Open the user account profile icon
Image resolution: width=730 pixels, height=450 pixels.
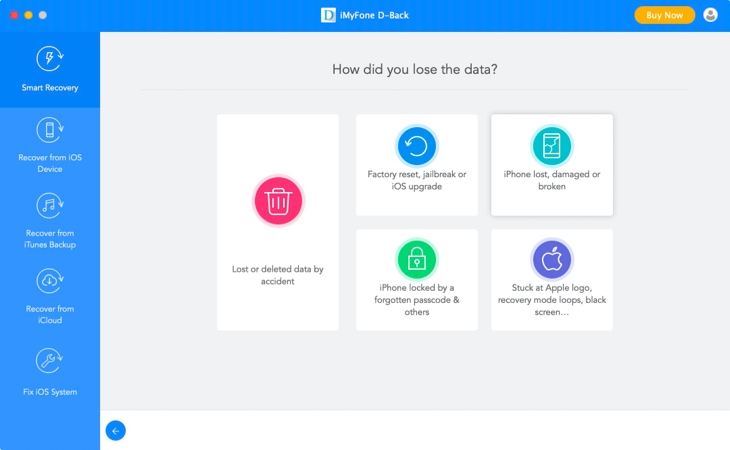(710, 15)
